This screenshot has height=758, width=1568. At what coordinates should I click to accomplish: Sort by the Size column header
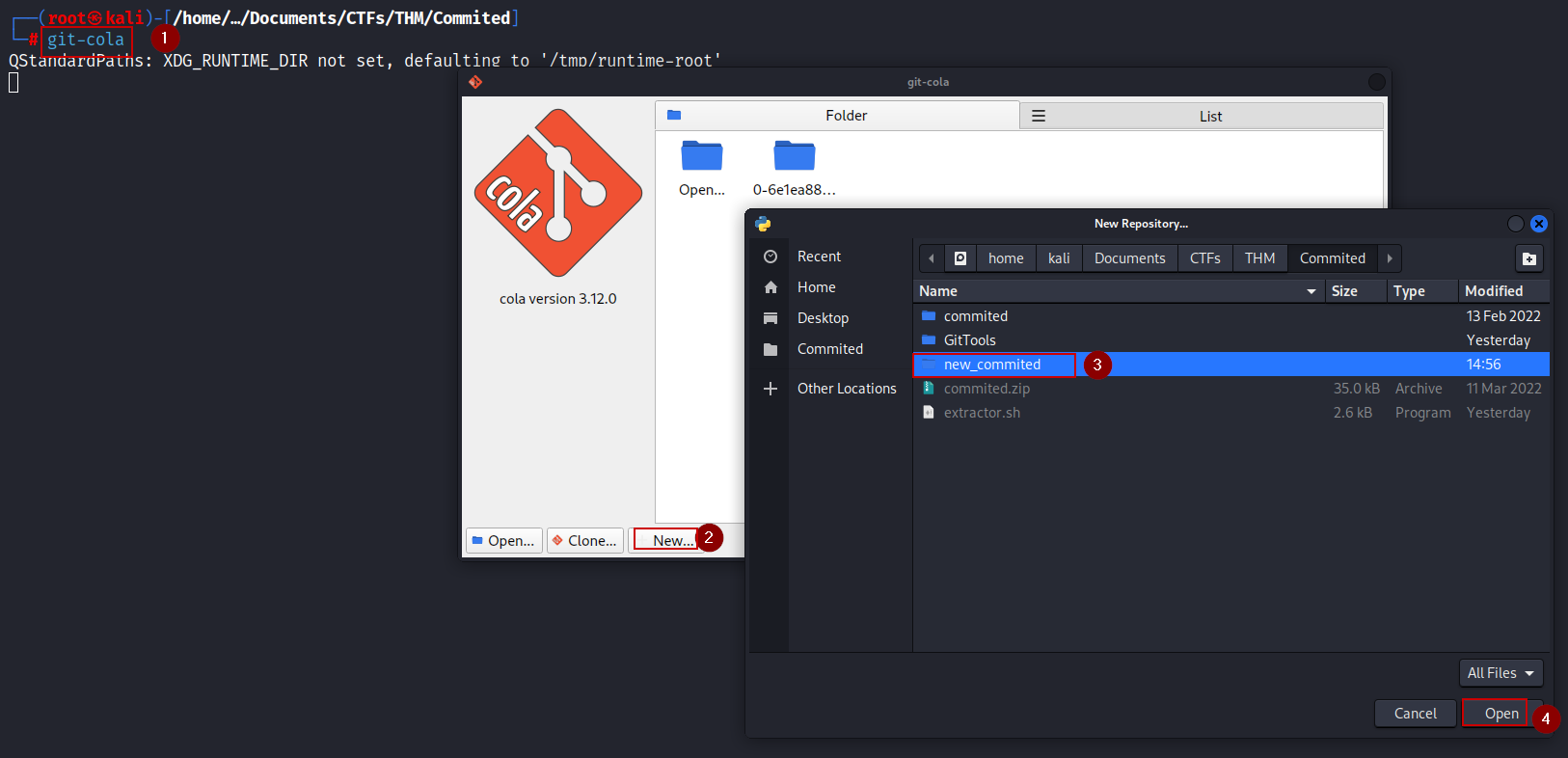point(1356,291)
